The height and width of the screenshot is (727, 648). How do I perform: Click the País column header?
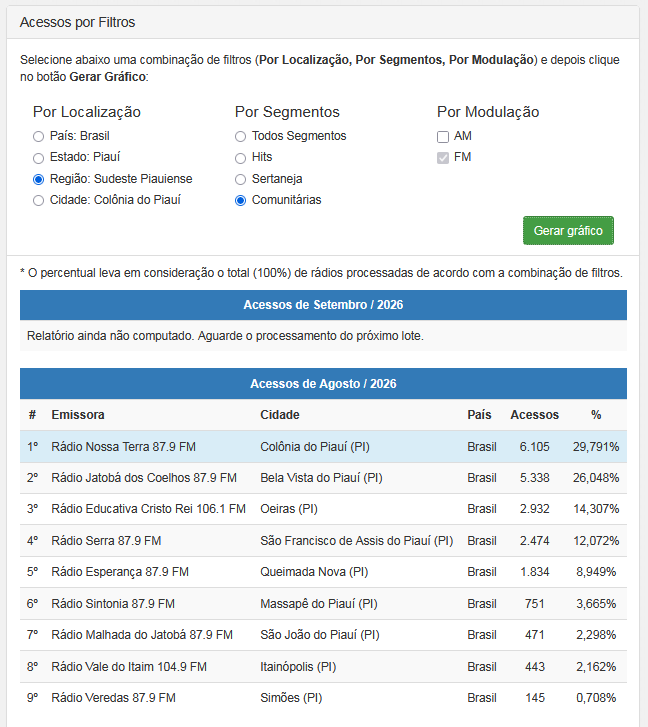tap(479, 415)
